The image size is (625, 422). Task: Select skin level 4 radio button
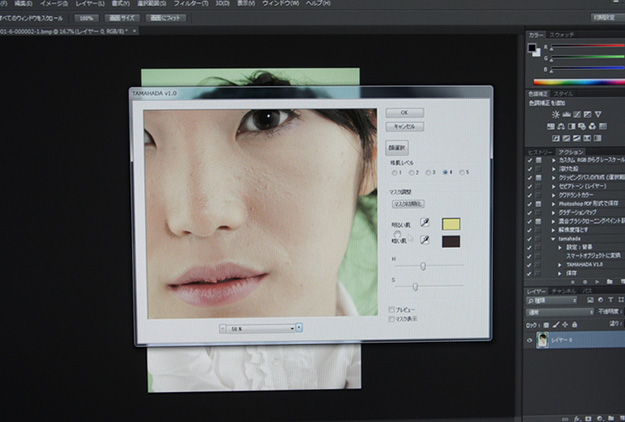pyautogui.click(x=444, y=171)
